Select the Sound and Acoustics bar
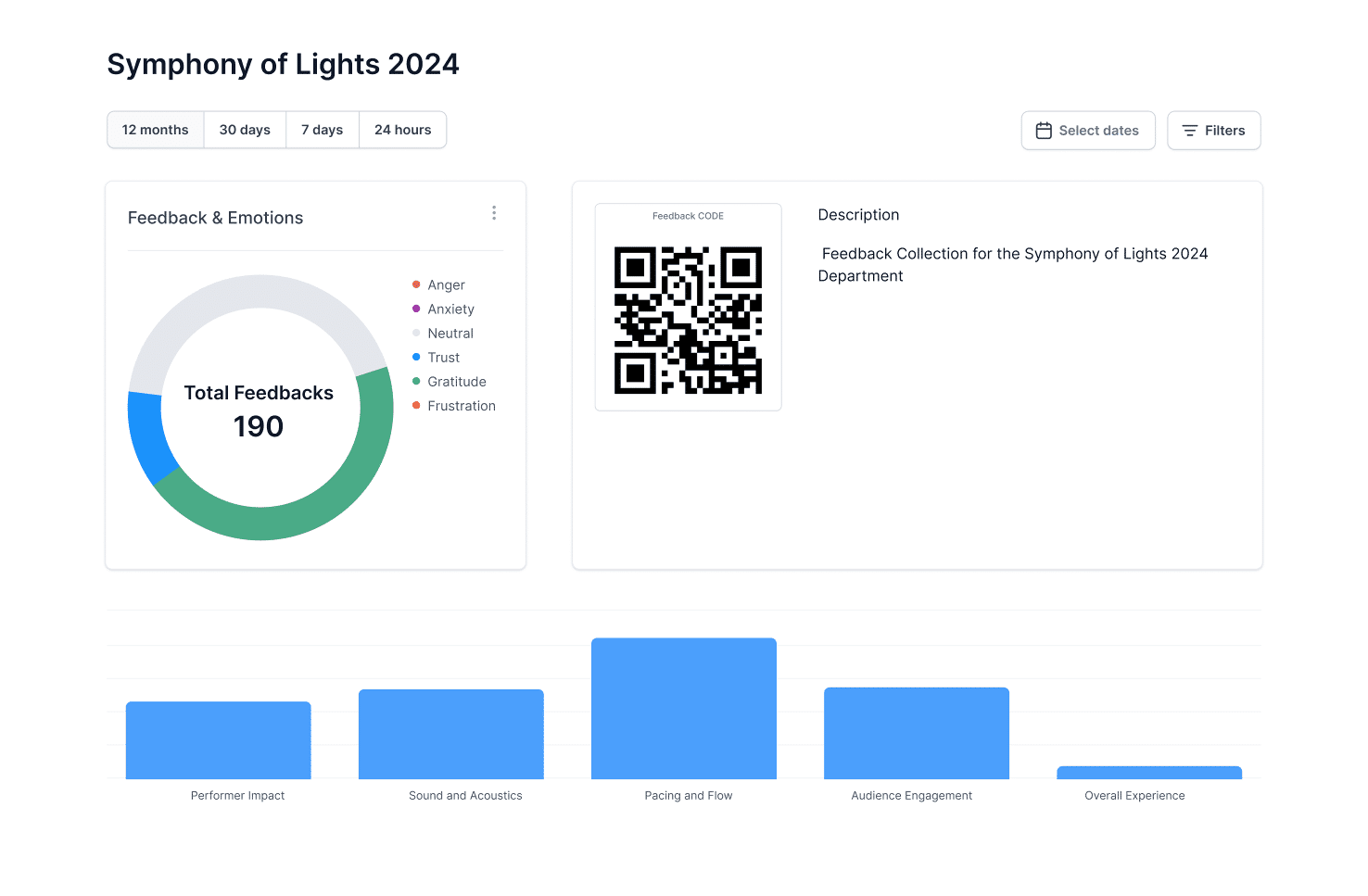The height and width of the screenshot is (896, 1368). 451,734
